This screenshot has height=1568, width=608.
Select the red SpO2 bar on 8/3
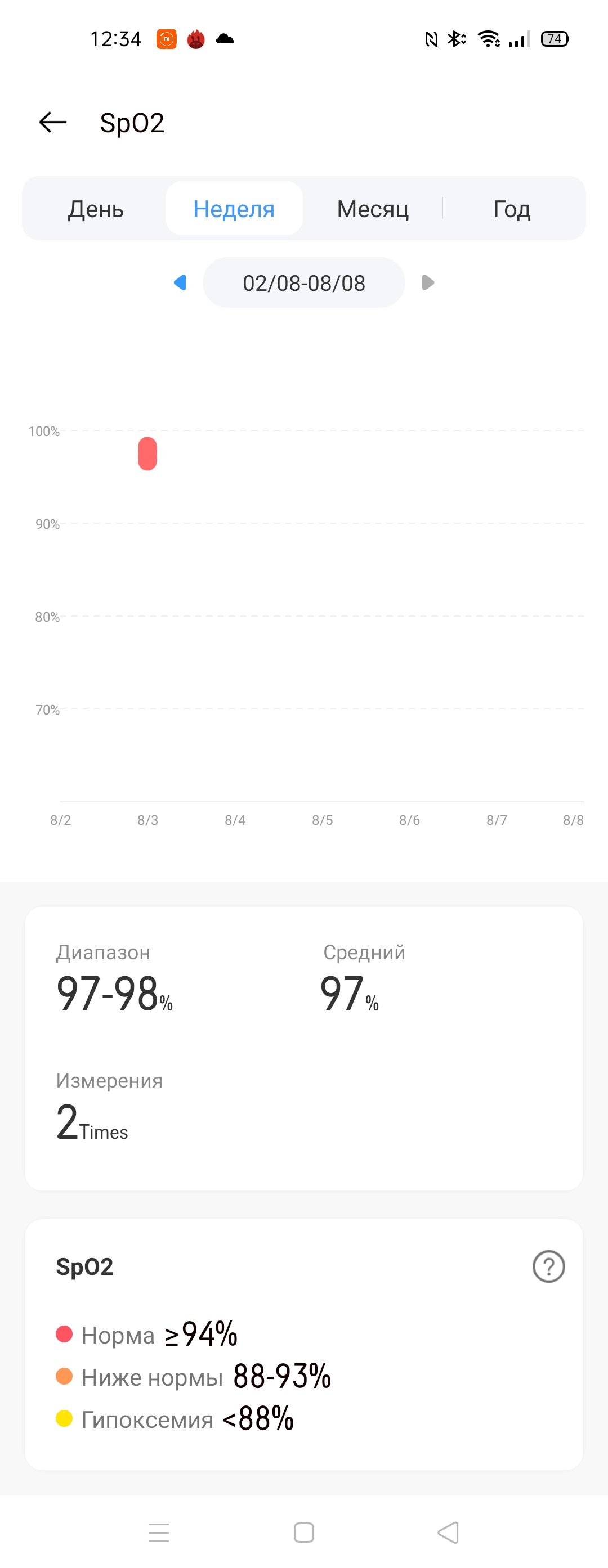tap(147, 453)
